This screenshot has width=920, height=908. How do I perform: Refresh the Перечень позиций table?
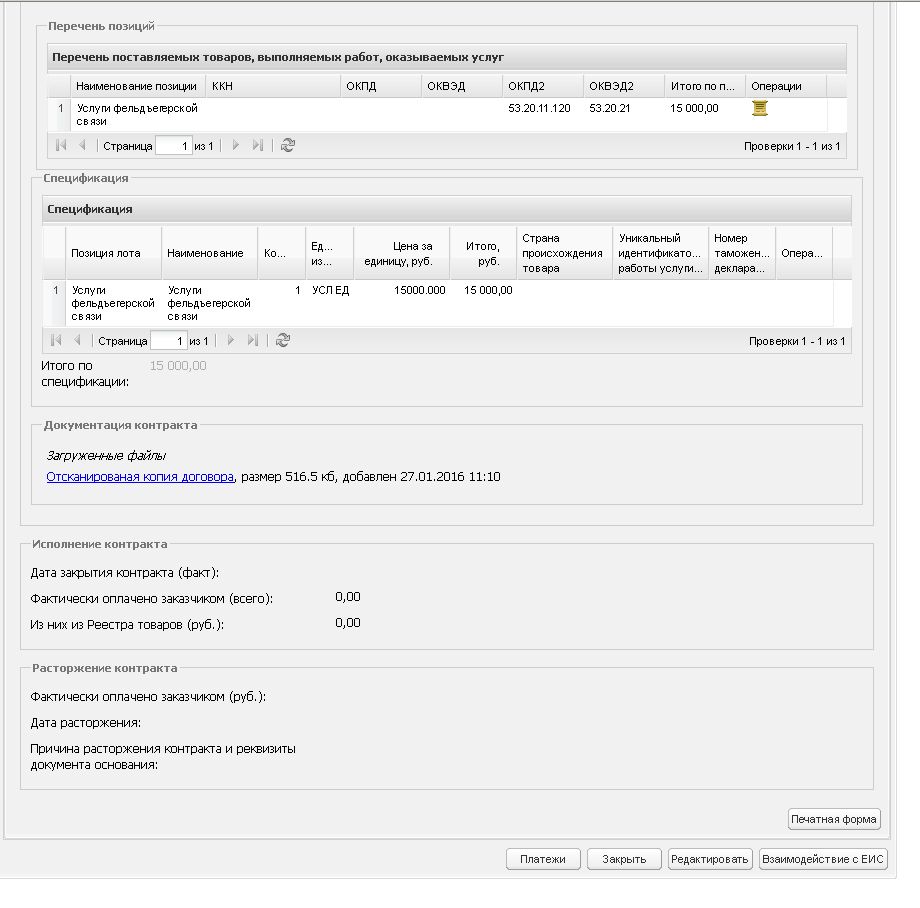click(x=288, y=145)
